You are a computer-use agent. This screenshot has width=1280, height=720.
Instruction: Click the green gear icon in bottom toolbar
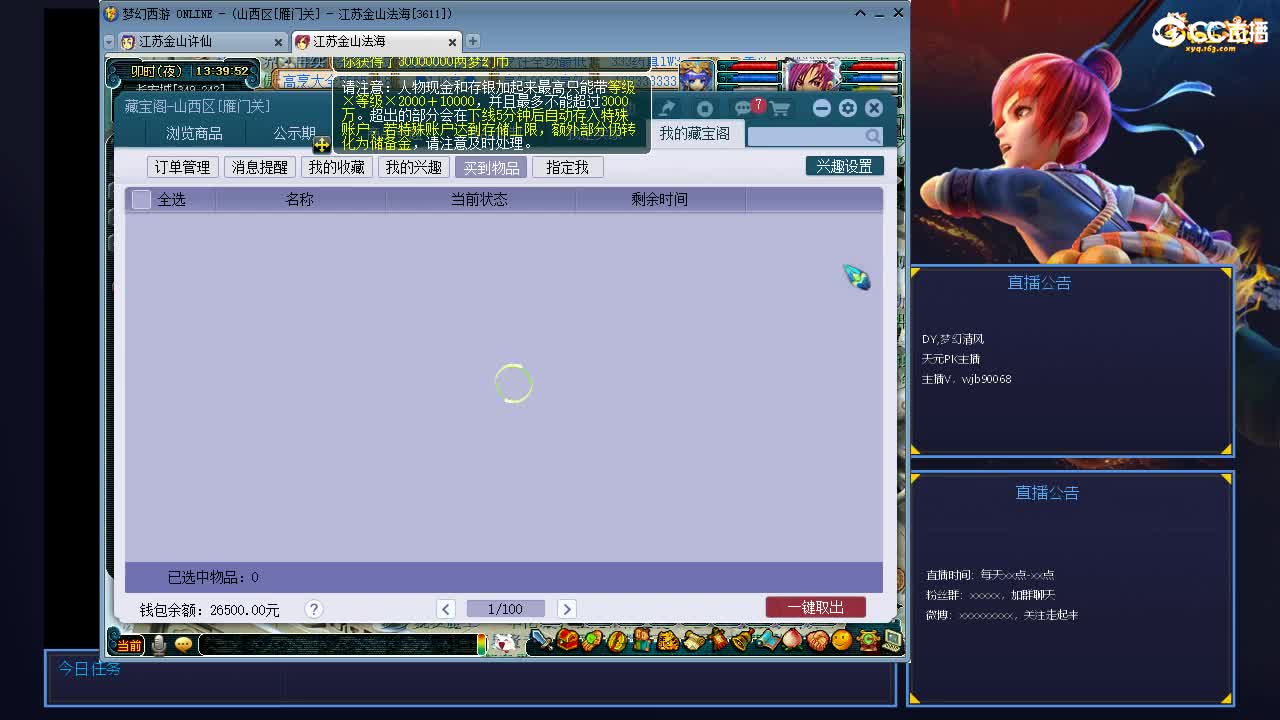pyautogui.click(x=867, y=640)
